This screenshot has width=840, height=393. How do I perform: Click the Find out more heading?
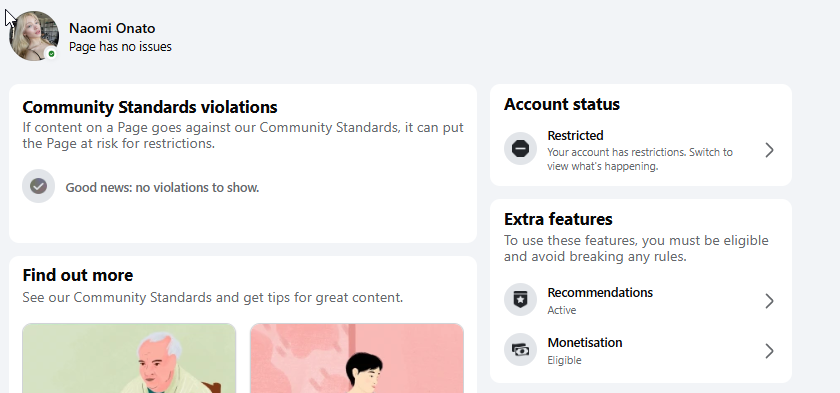coord(78,275)
